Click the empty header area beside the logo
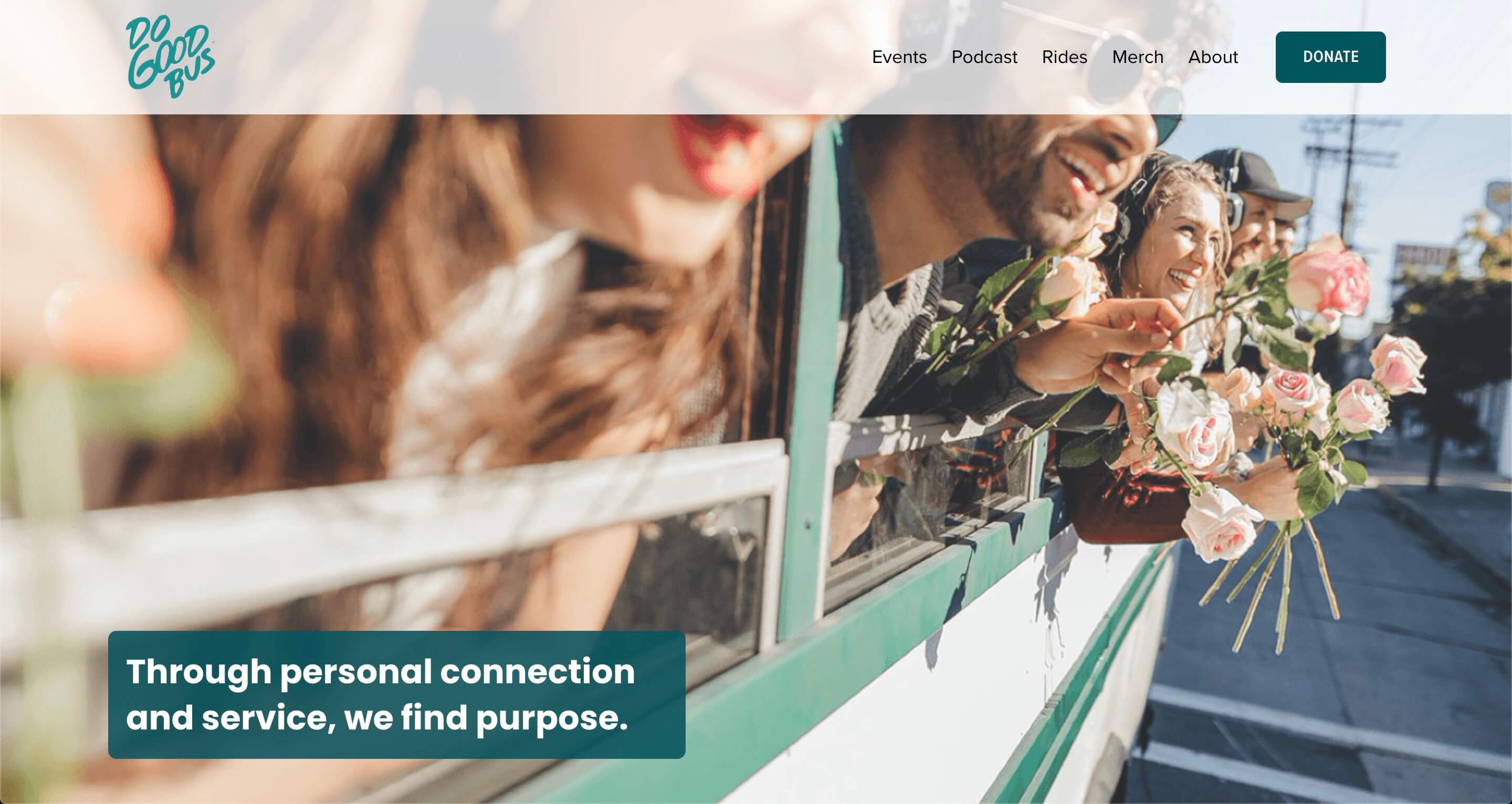Viewport: 1512px width, 804px height. (528, 57)
